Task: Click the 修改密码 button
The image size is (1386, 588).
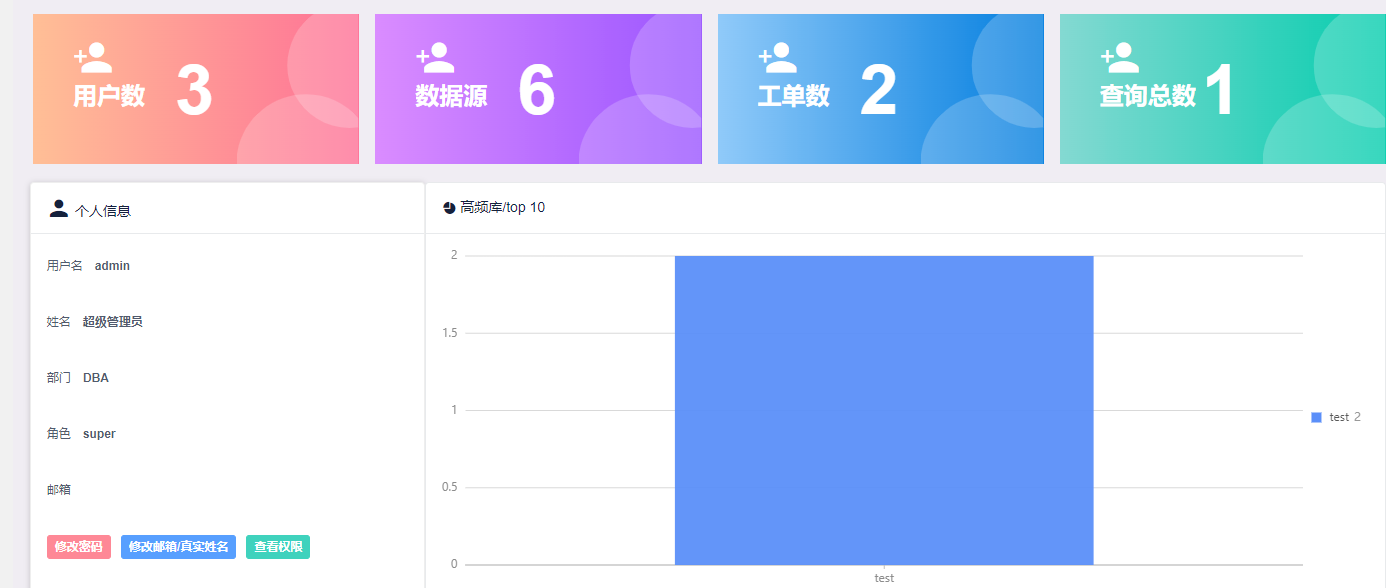Action: pyautogui.click(x=79, y=547)
